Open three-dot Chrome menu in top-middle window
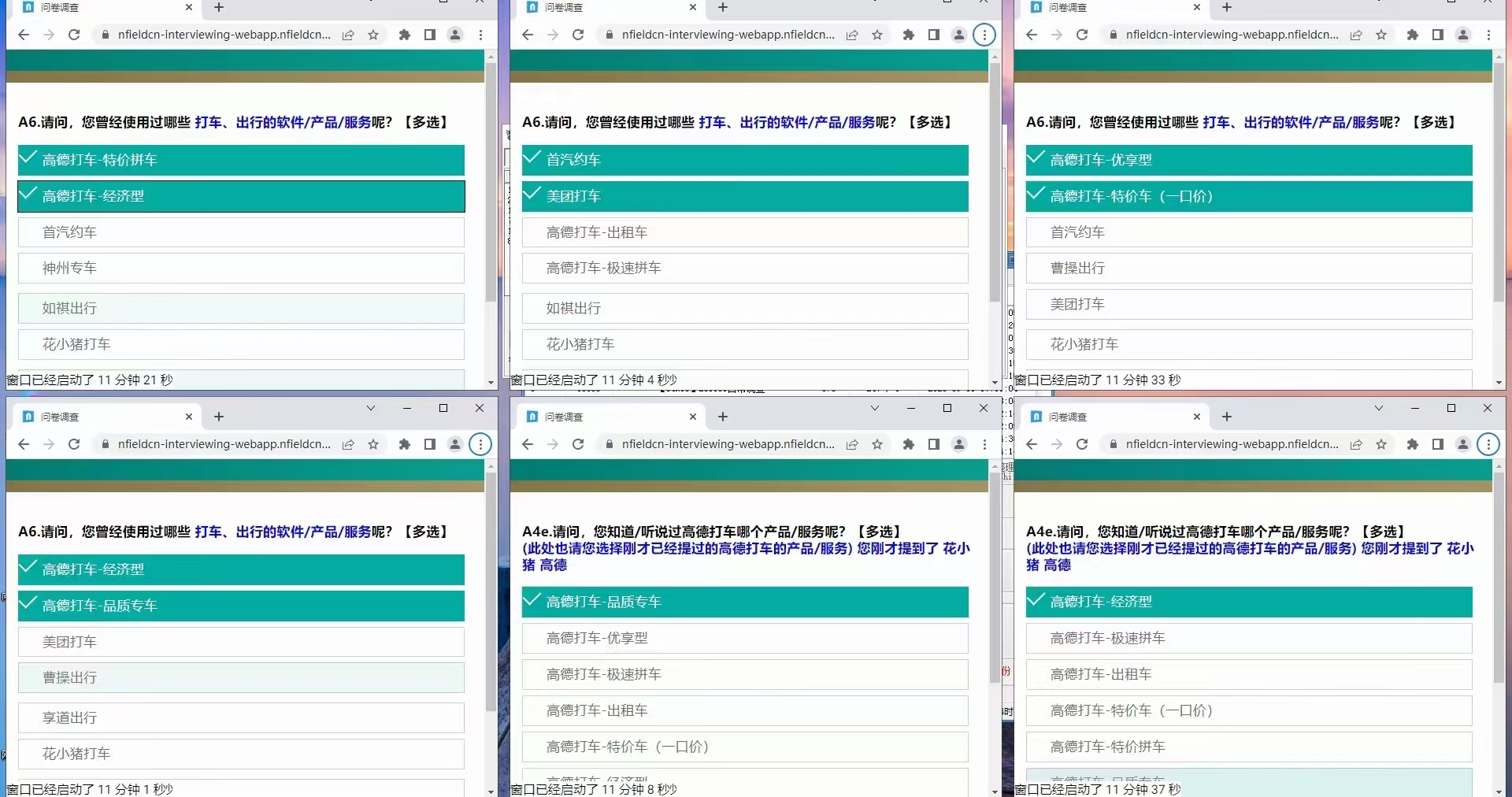1512x797 pixels. (x=984, y=35)
